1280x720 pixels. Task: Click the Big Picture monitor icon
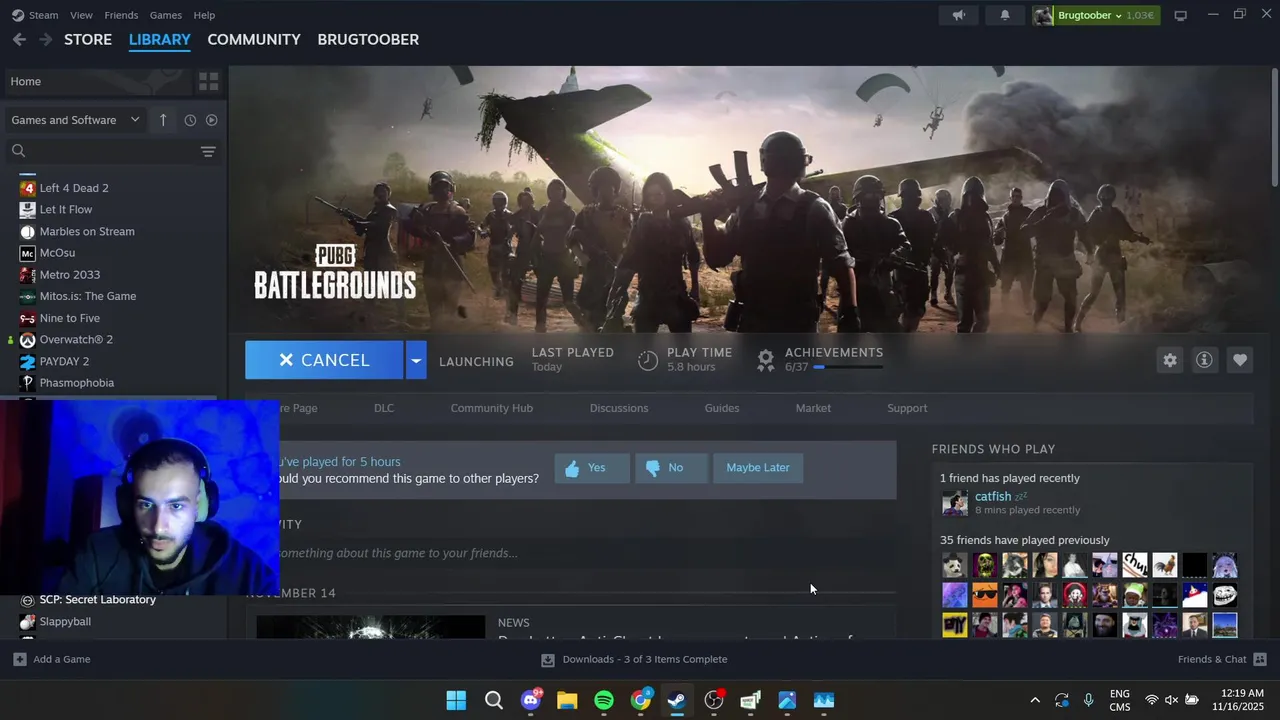1180,15
